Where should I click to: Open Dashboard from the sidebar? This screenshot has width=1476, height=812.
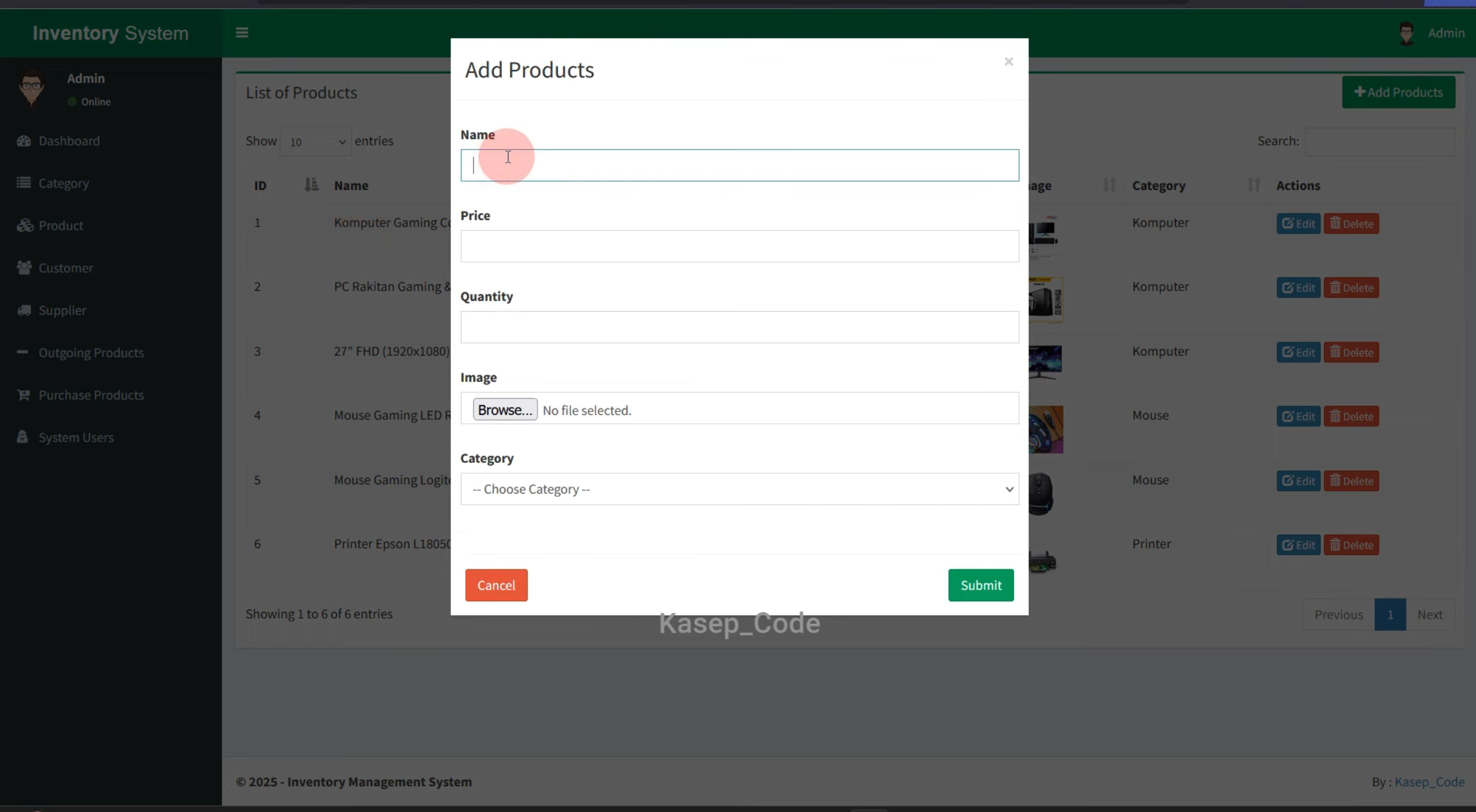pos(69,141)
